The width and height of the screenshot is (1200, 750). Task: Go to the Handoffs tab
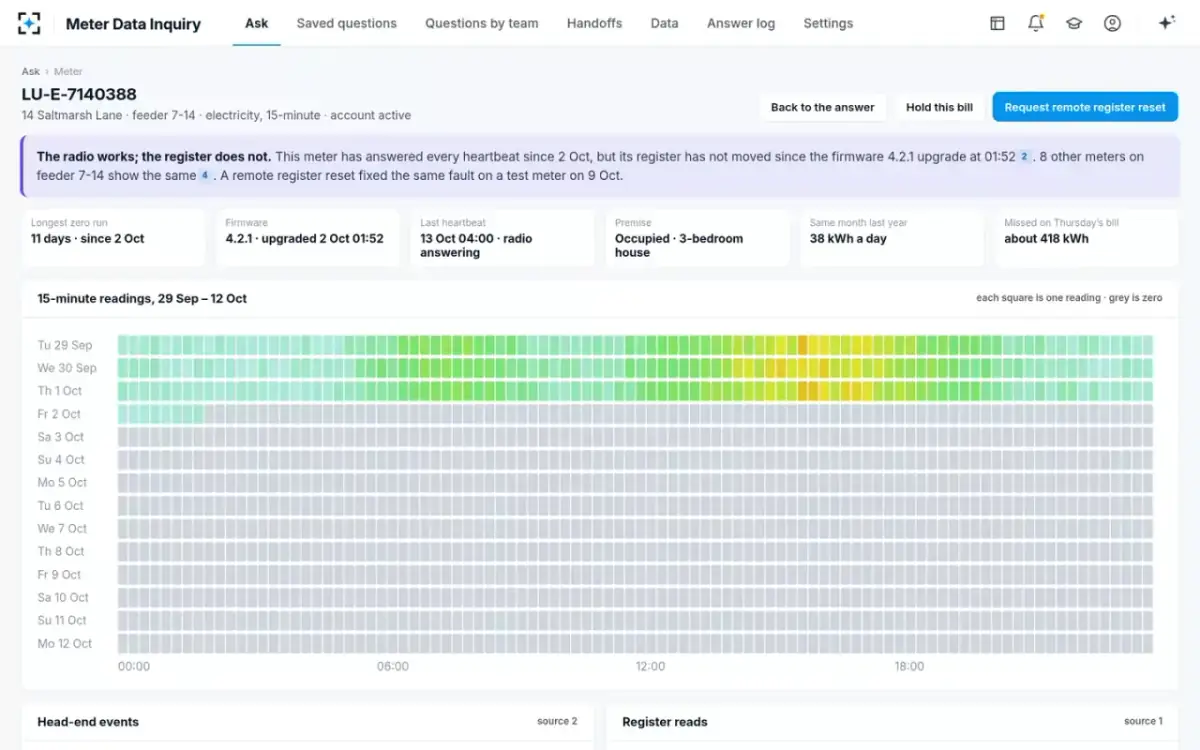coord(594,23)
